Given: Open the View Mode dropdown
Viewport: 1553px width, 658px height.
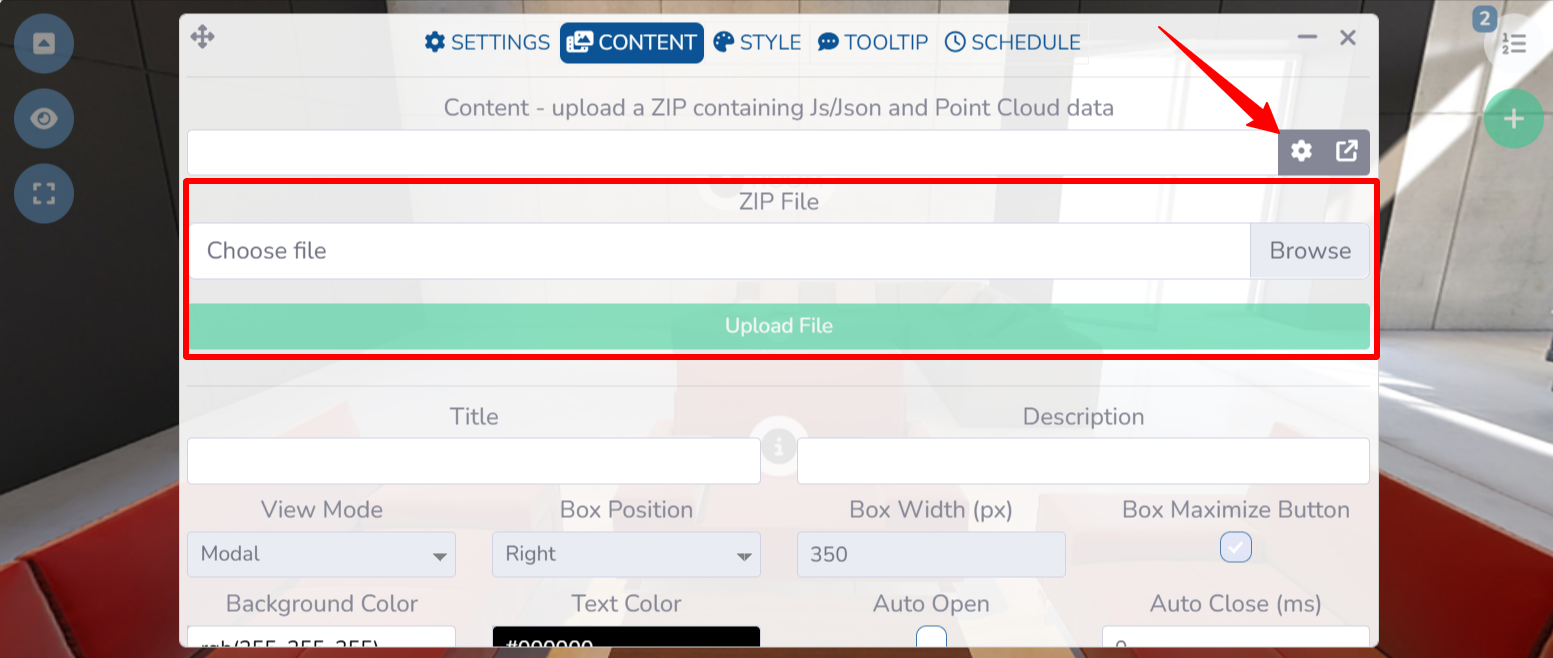Looking at the screenshot, I should pos(321,554).
